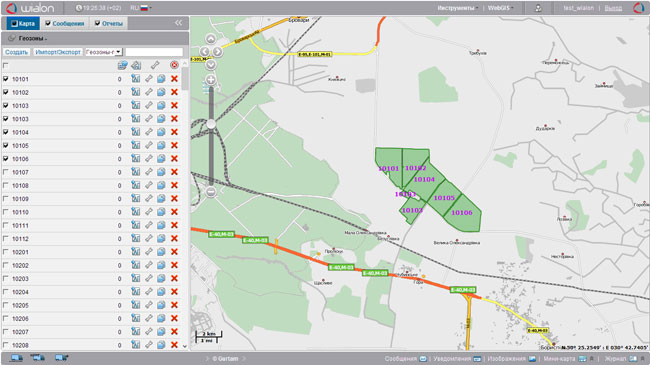This screenshot has width=650, height=365.
Task: Copy geofence 10107 using copy icon
Action: tap(161, 172)
